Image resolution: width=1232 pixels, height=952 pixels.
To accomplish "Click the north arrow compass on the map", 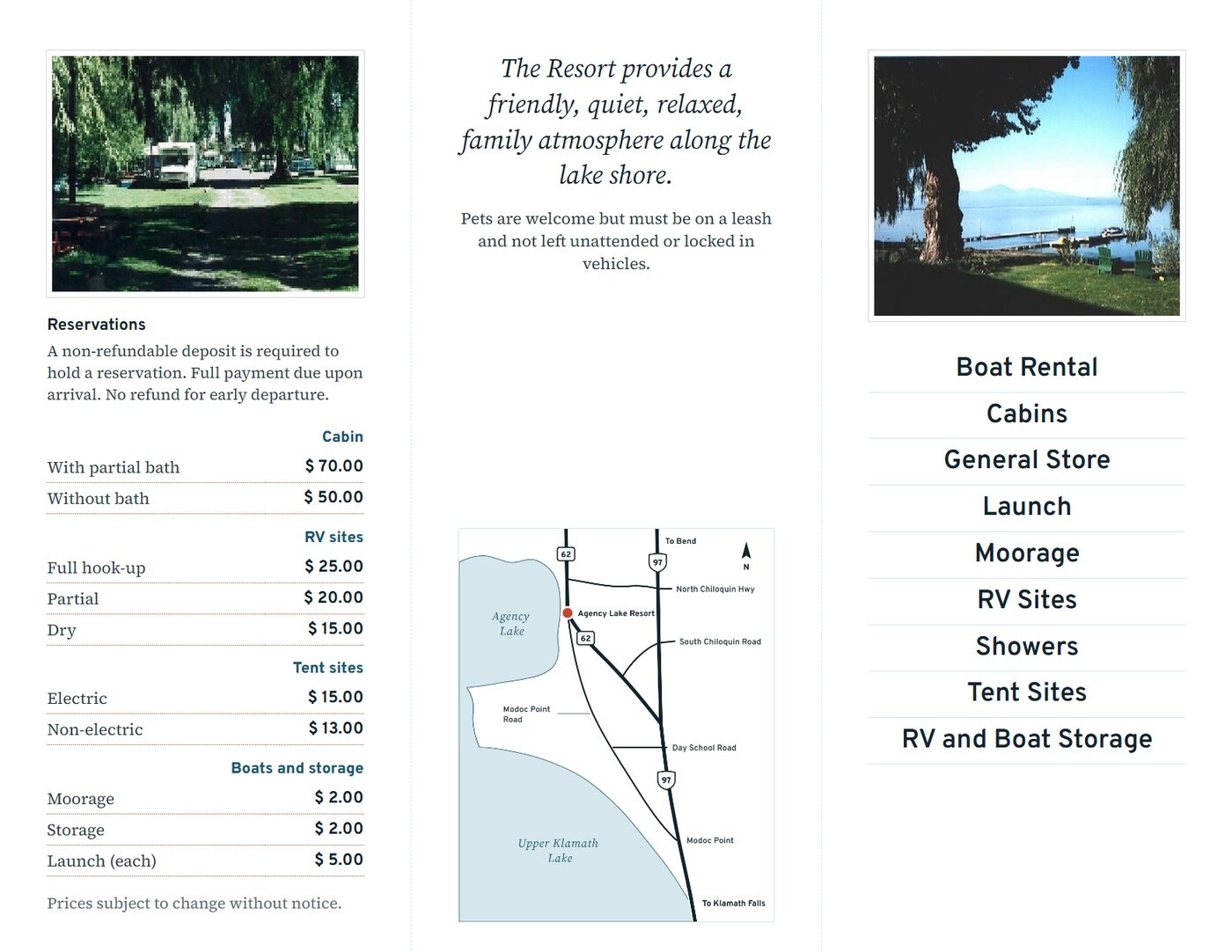I will pos(746,555).
